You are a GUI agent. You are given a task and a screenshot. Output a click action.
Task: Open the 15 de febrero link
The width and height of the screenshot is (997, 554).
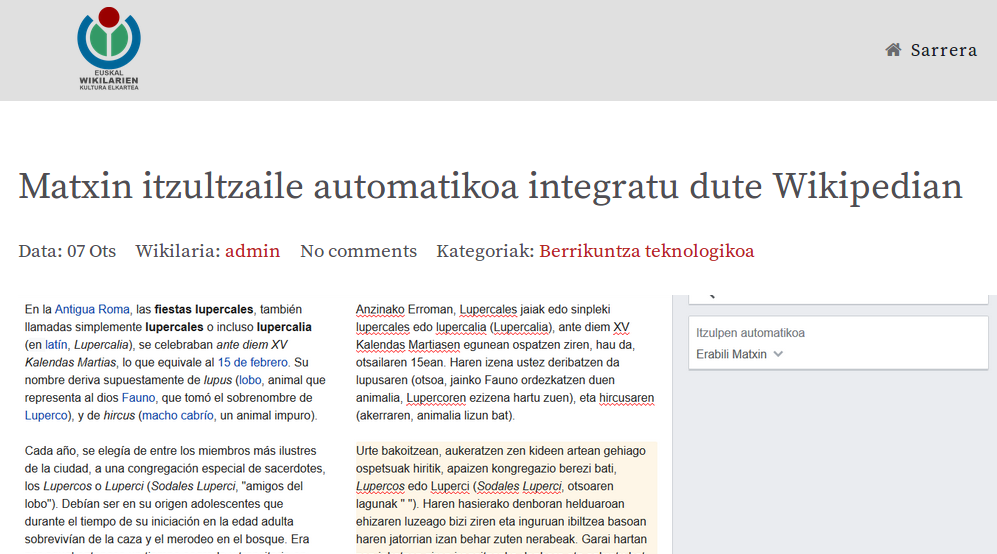pyautogui.click(x=252, y=363)
